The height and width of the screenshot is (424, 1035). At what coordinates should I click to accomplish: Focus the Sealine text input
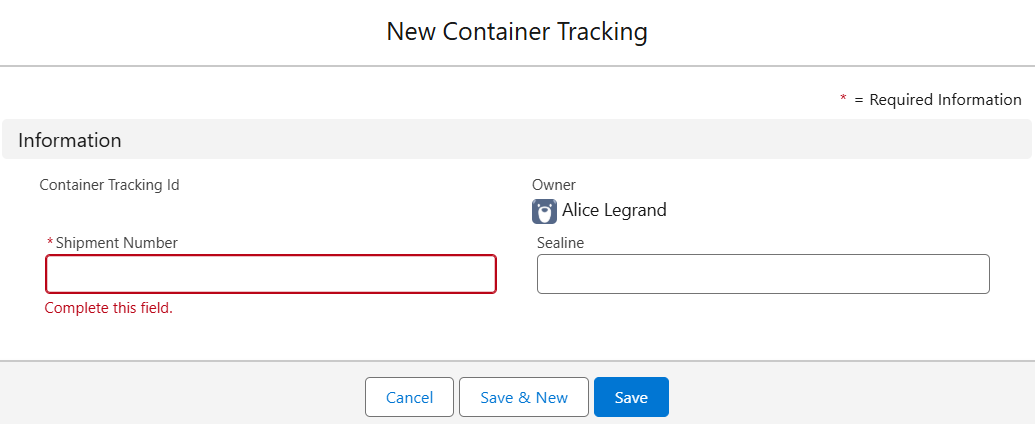tap(763, 274)
